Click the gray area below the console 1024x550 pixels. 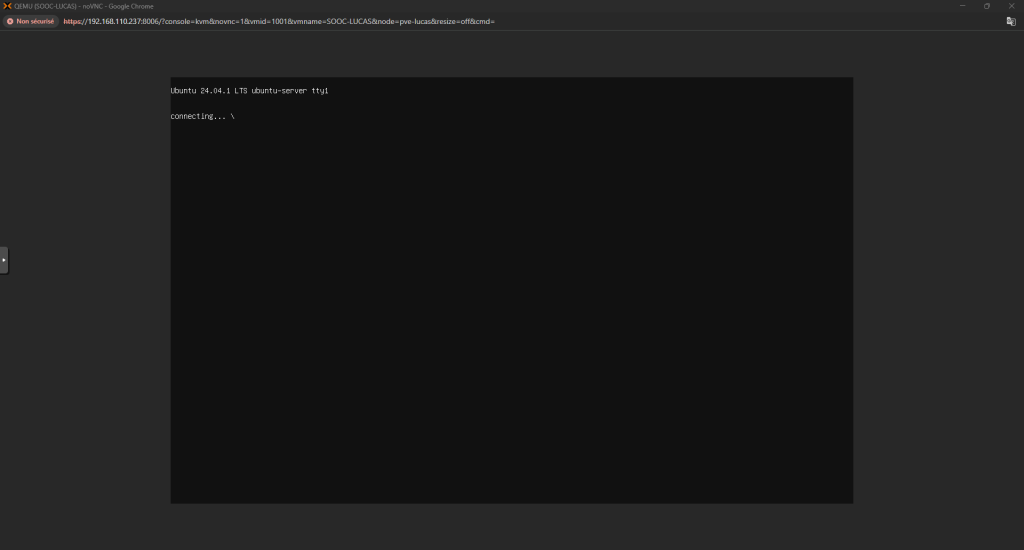(511, 527)
